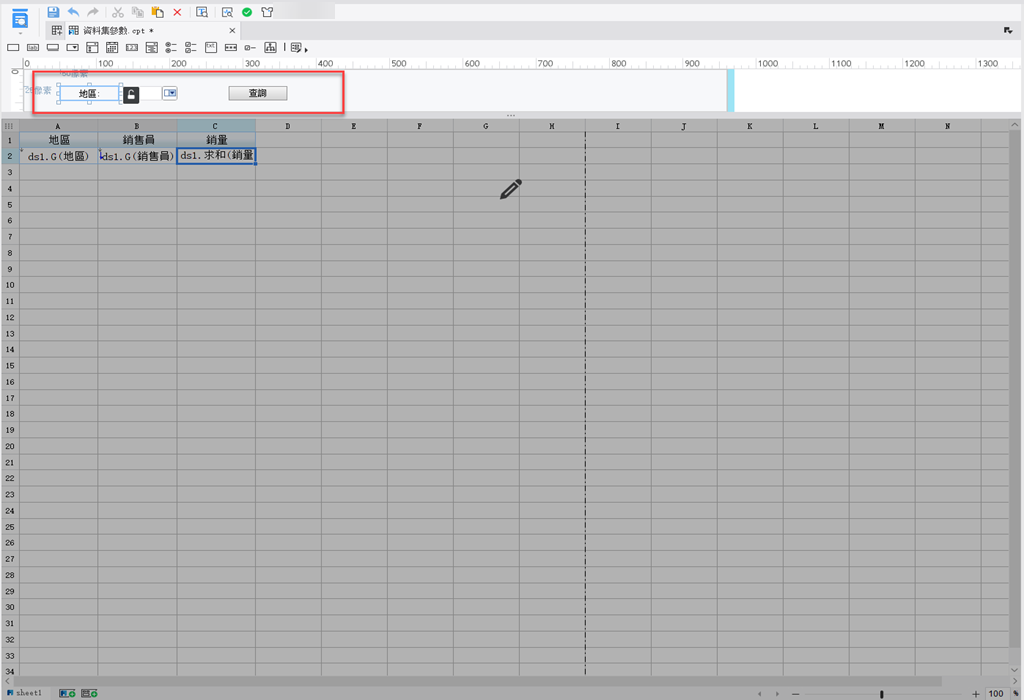Open the template find-and-replace text icon
The image size is (1024, 700).
202,12
